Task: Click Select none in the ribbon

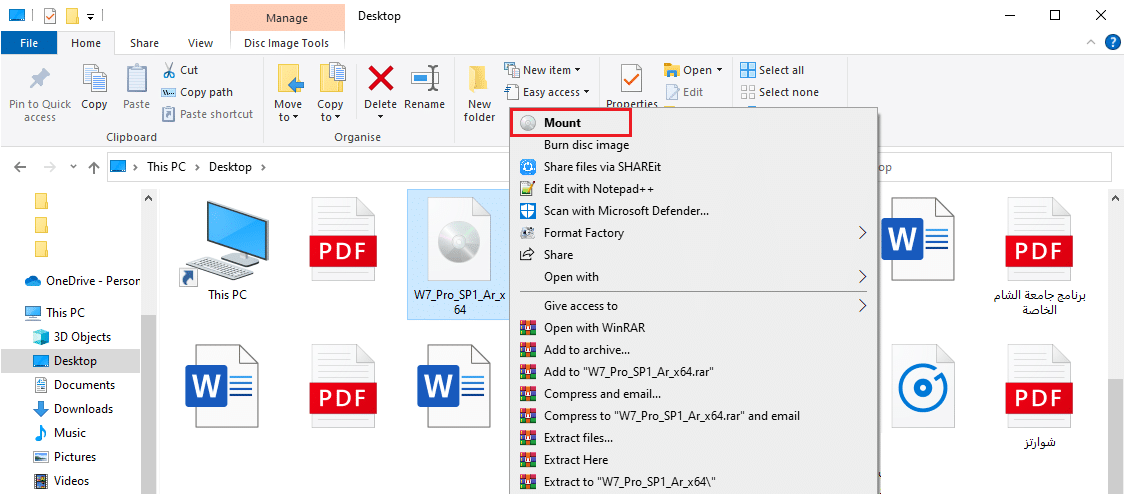Action: click(779, 92)
